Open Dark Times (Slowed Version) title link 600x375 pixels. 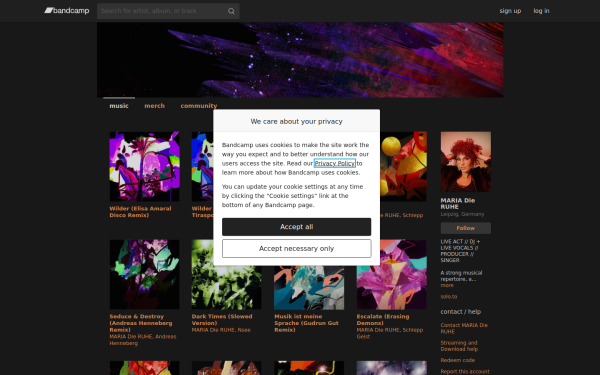[x=222, y=320]
